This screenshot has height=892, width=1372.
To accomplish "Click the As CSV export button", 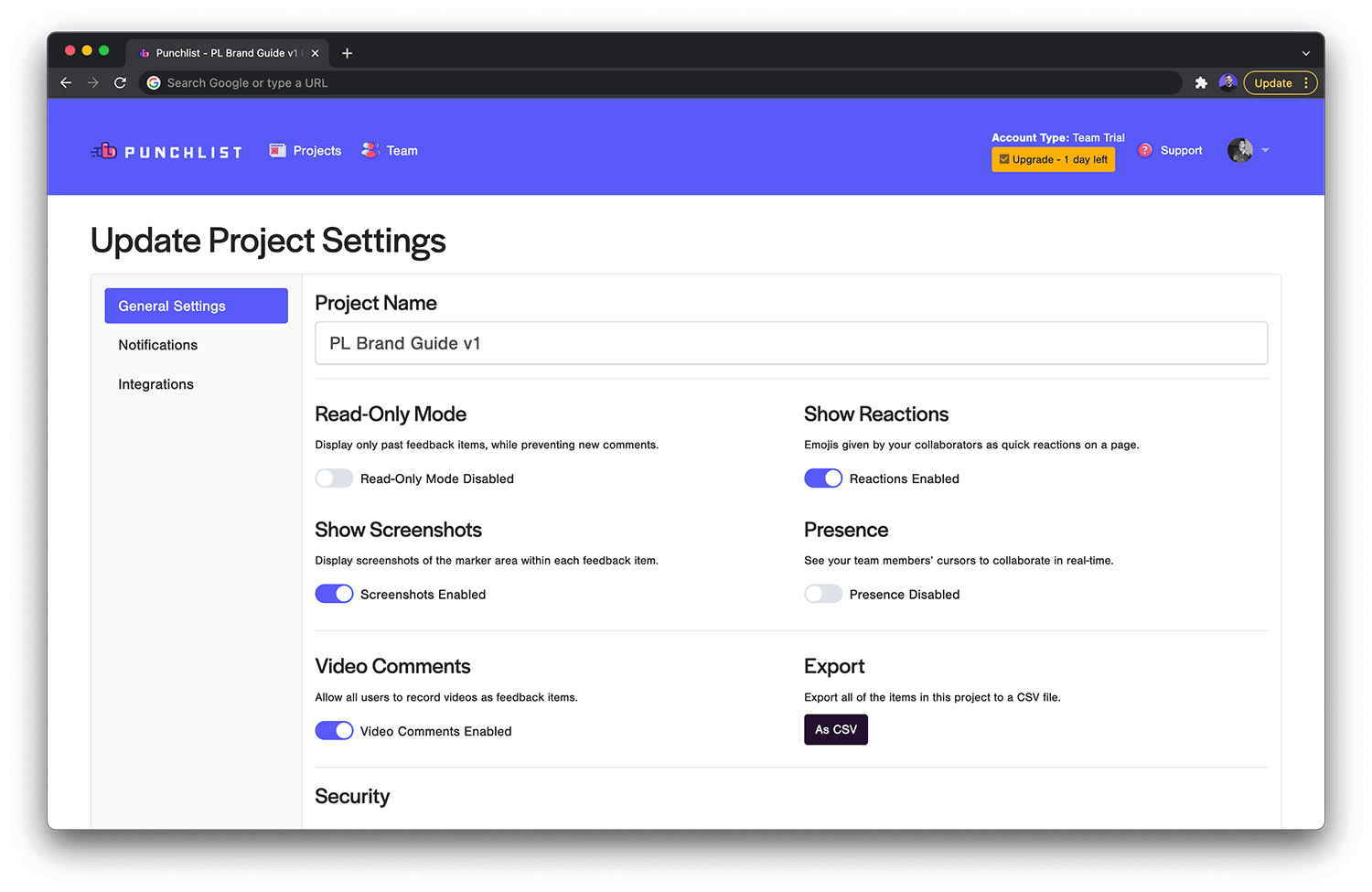I will [836, 729].
